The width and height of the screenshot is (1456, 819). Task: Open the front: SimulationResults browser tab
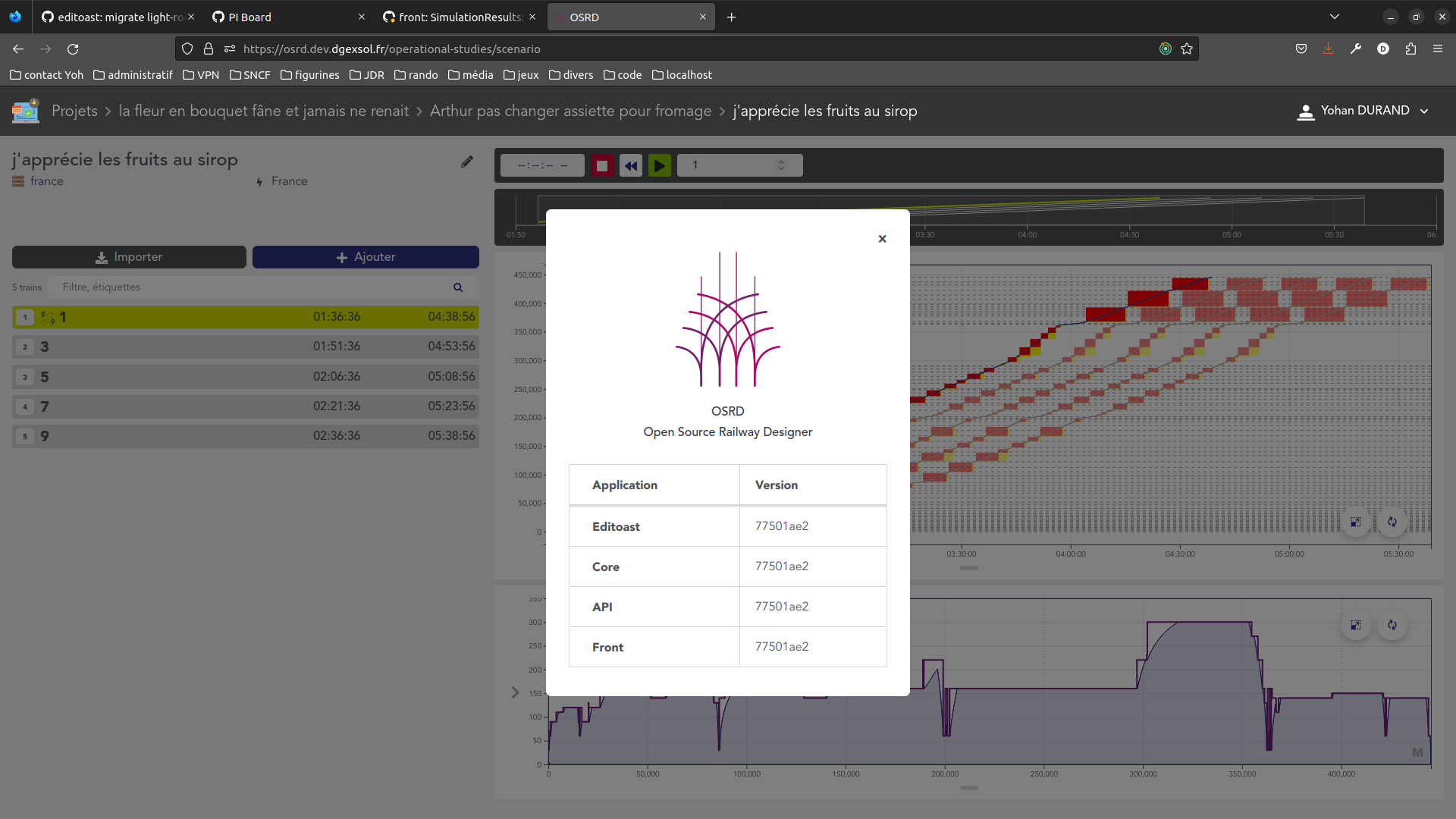(x=459, y=17)
